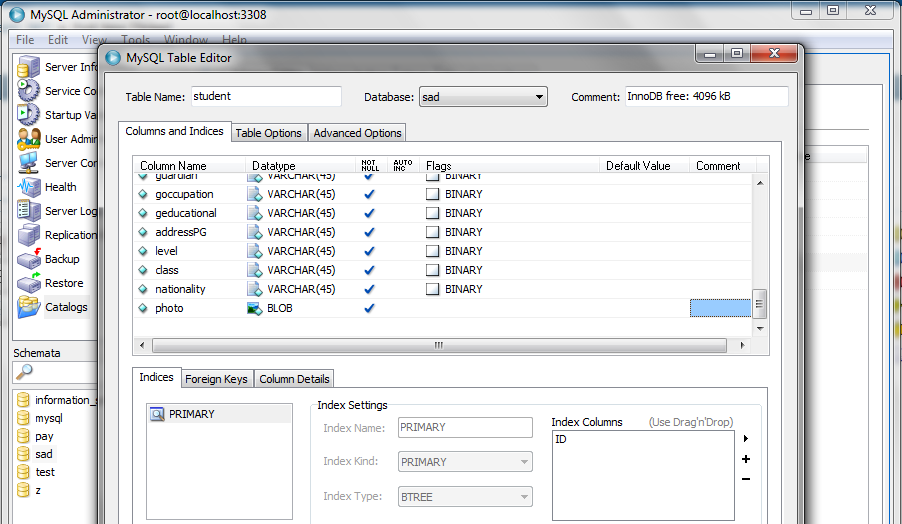Open the File menu

pos(25,40)
